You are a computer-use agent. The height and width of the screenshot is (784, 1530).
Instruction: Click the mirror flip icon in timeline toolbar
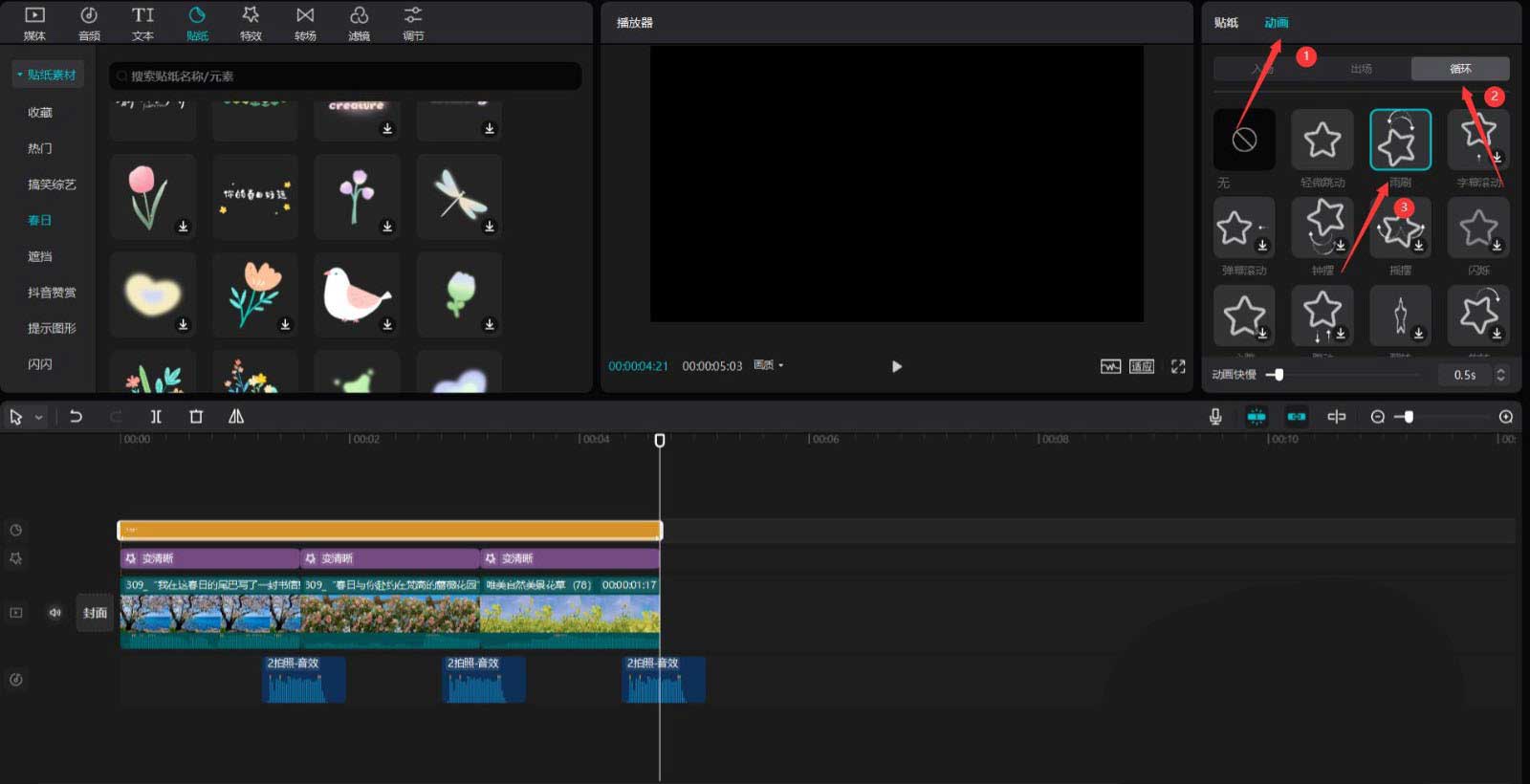pyautogui.click(x=236, y=417)
